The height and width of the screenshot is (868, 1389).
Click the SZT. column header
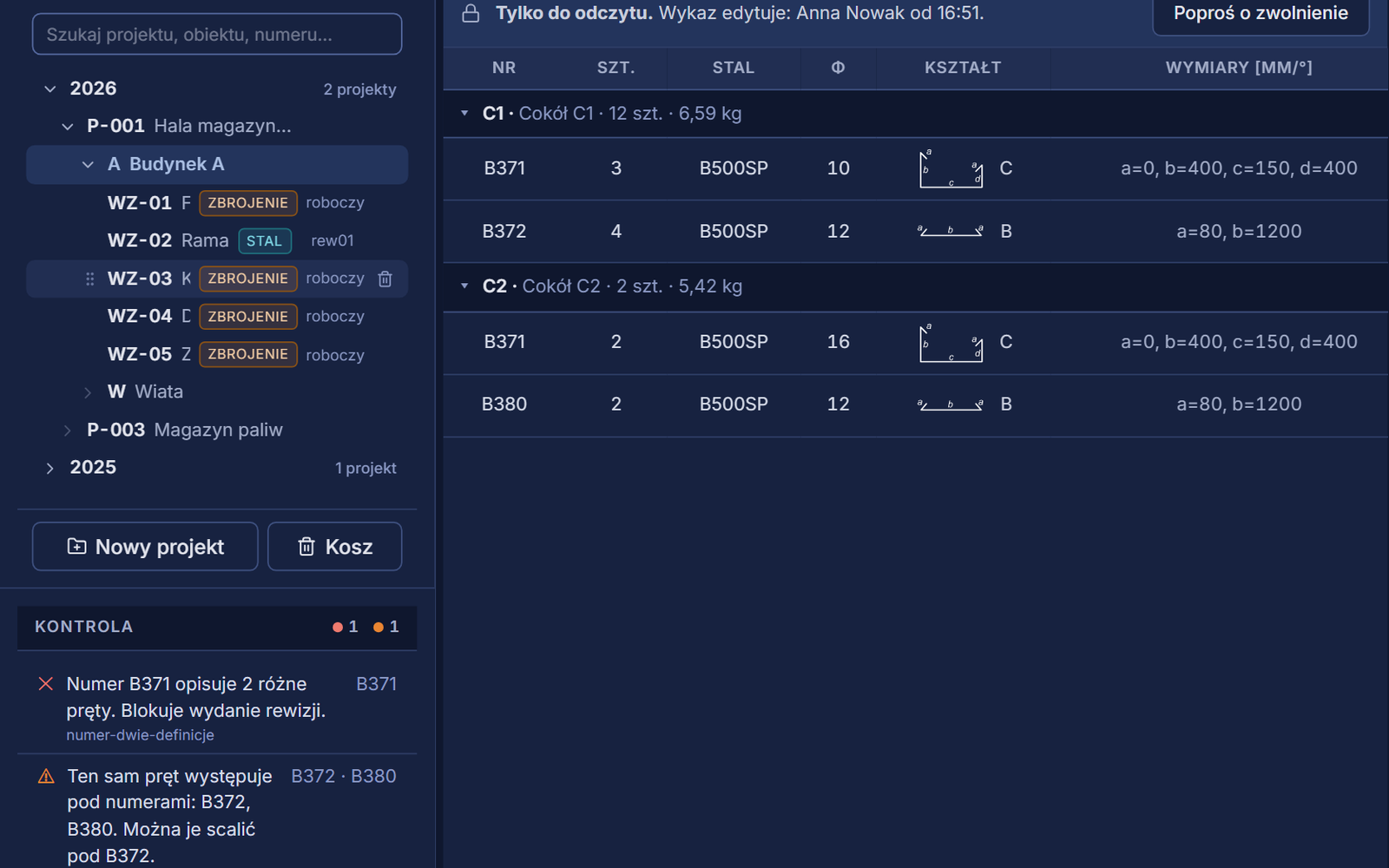616,68
